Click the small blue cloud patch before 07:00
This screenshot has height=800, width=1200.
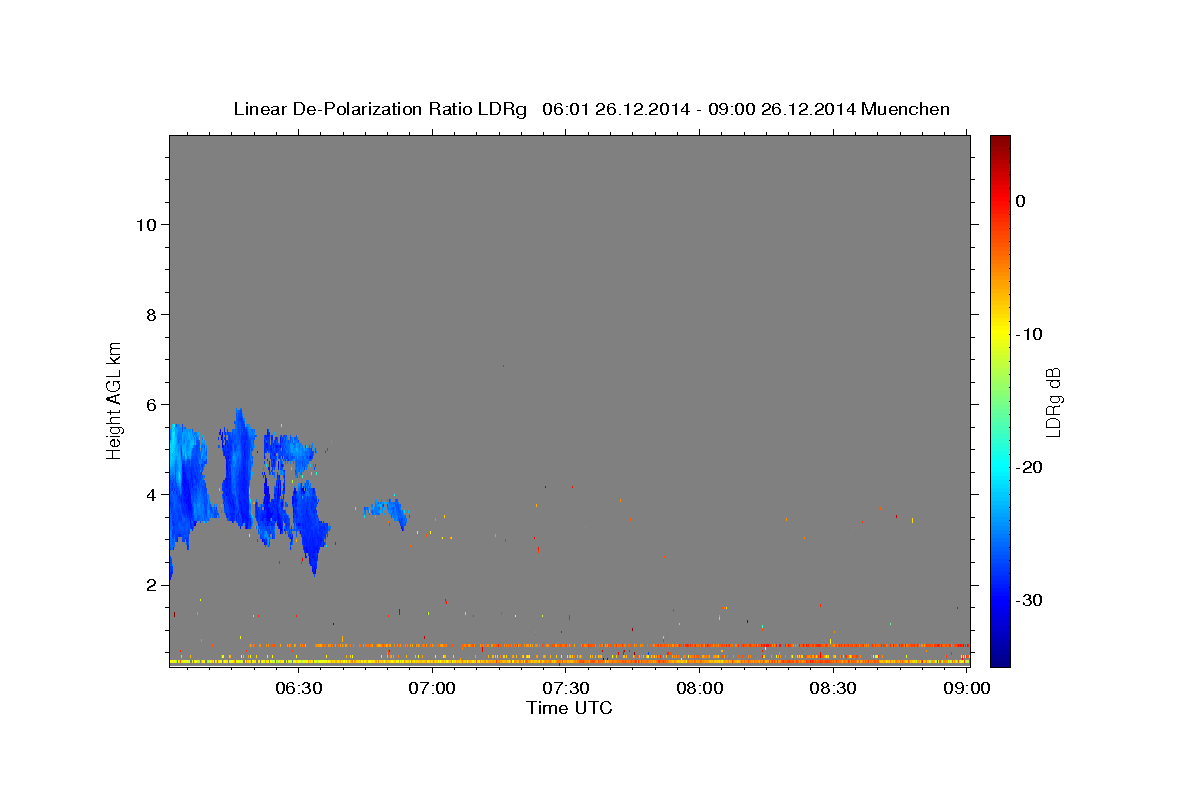click(388, 511)
